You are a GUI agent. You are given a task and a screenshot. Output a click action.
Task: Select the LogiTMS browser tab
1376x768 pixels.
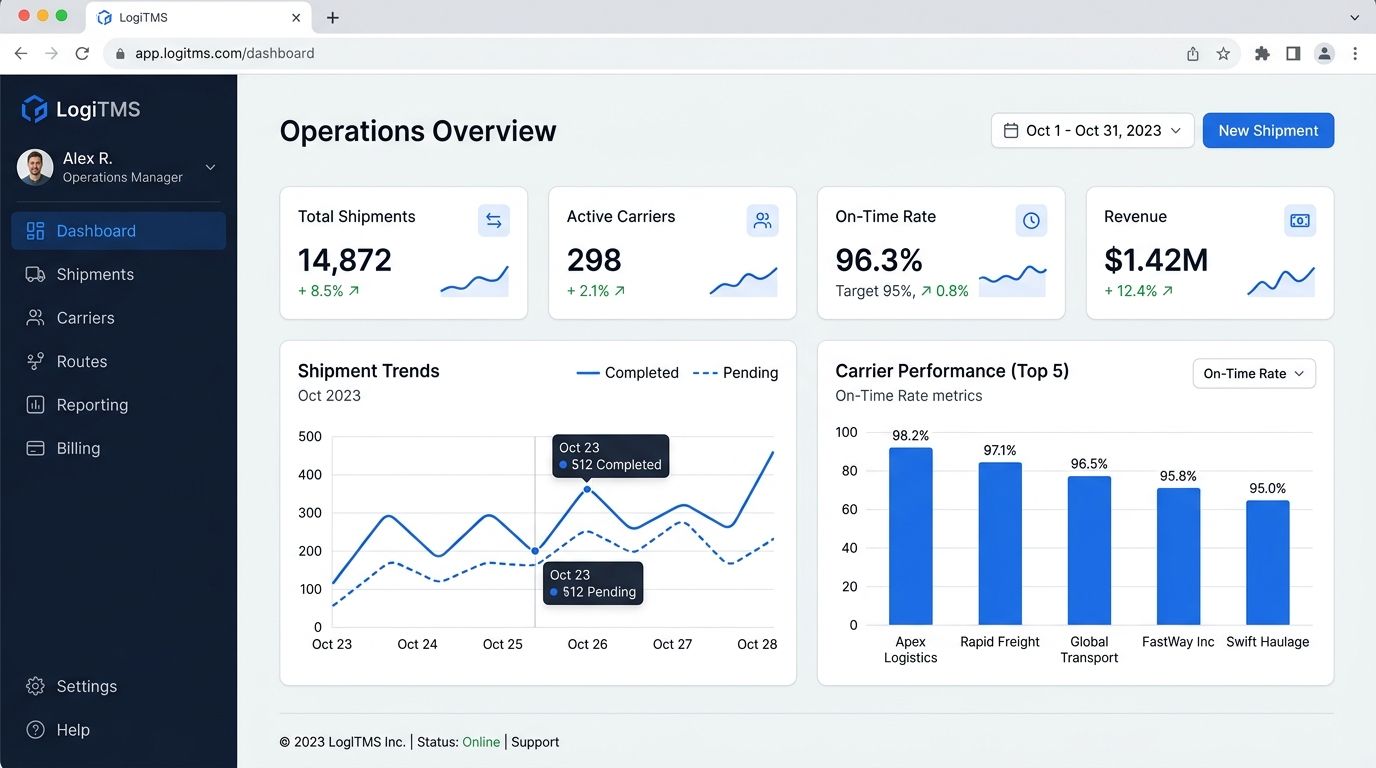tap(200, 18)
